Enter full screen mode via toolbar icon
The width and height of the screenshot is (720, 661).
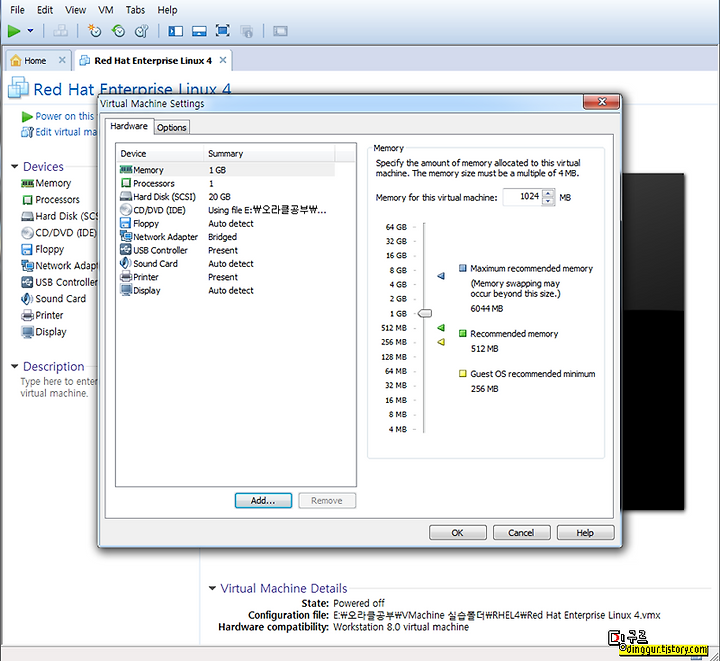[x=223, y=31]
